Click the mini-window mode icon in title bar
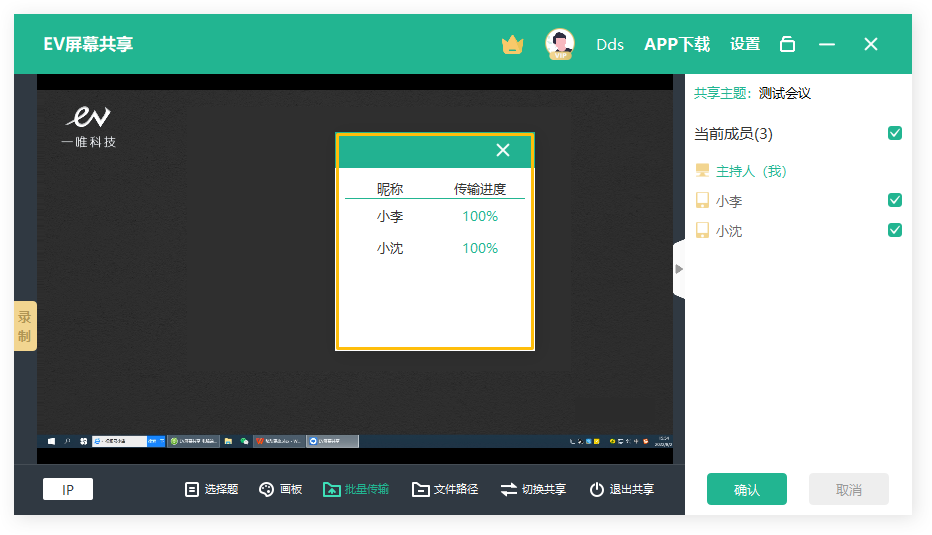932x535 pixels. tap(788, 44)
